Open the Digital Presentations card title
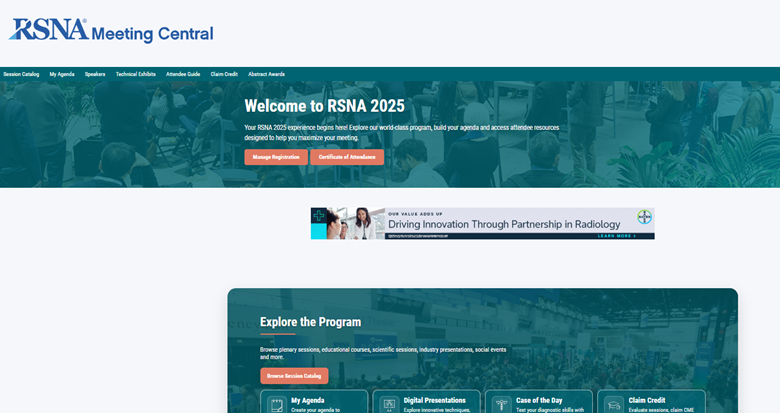The height and width of the screenshot is (413, 780). [x=434, y=400]
